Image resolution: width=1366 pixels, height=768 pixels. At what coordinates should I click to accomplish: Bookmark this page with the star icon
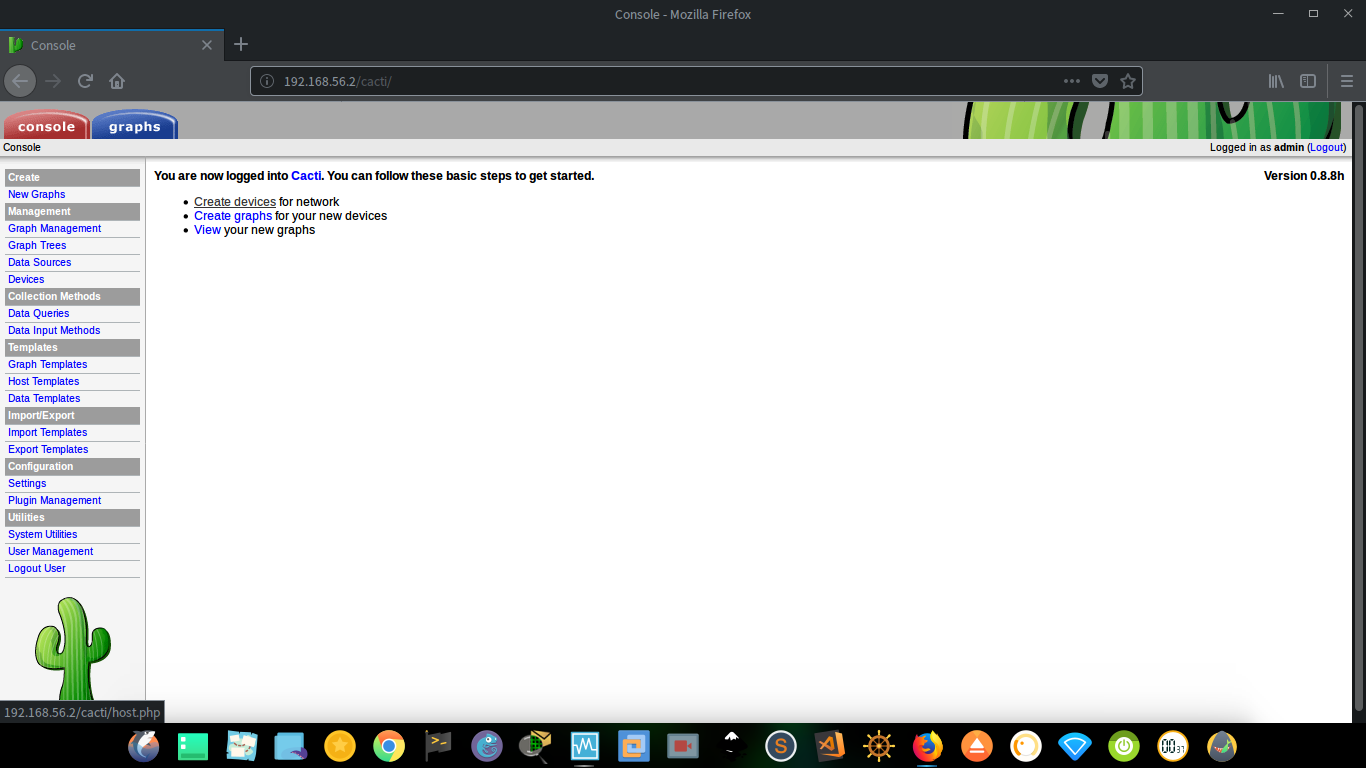pos(1128,81)
